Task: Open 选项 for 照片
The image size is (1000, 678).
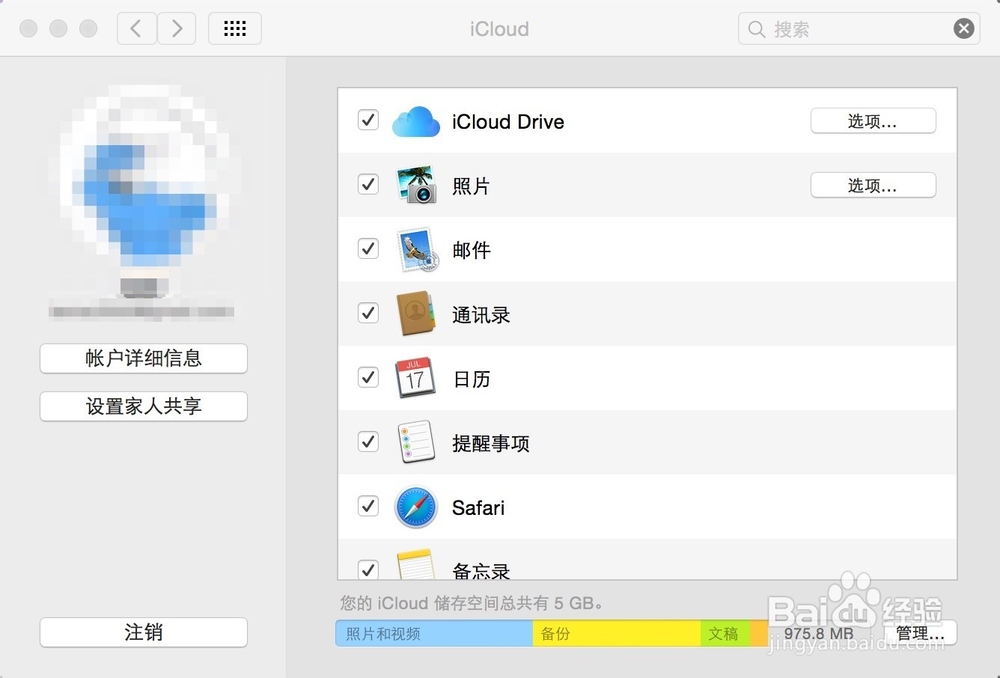Action: (873, 186)
